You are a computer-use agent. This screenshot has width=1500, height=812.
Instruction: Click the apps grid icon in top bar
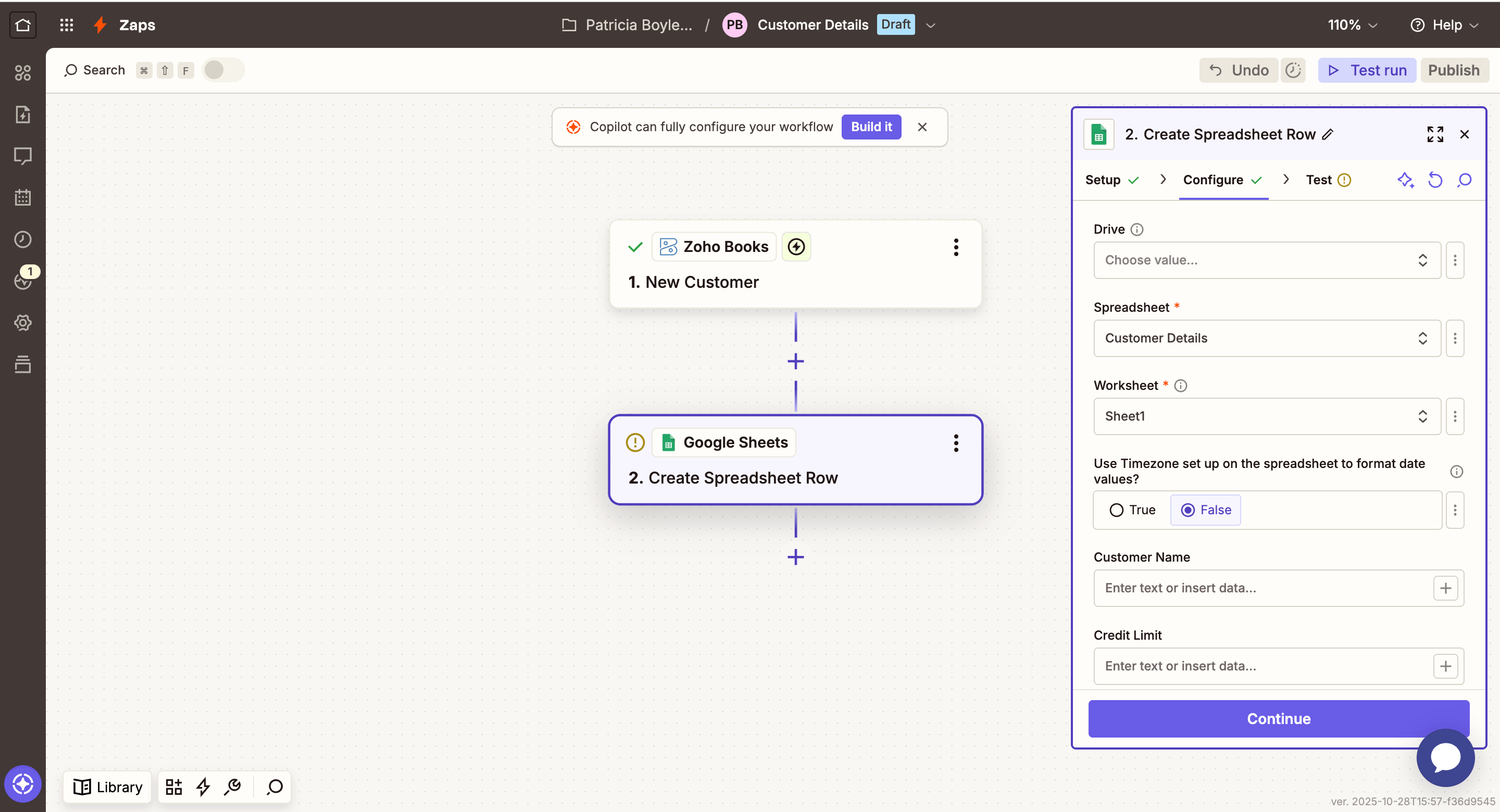[x=66, y=24]
